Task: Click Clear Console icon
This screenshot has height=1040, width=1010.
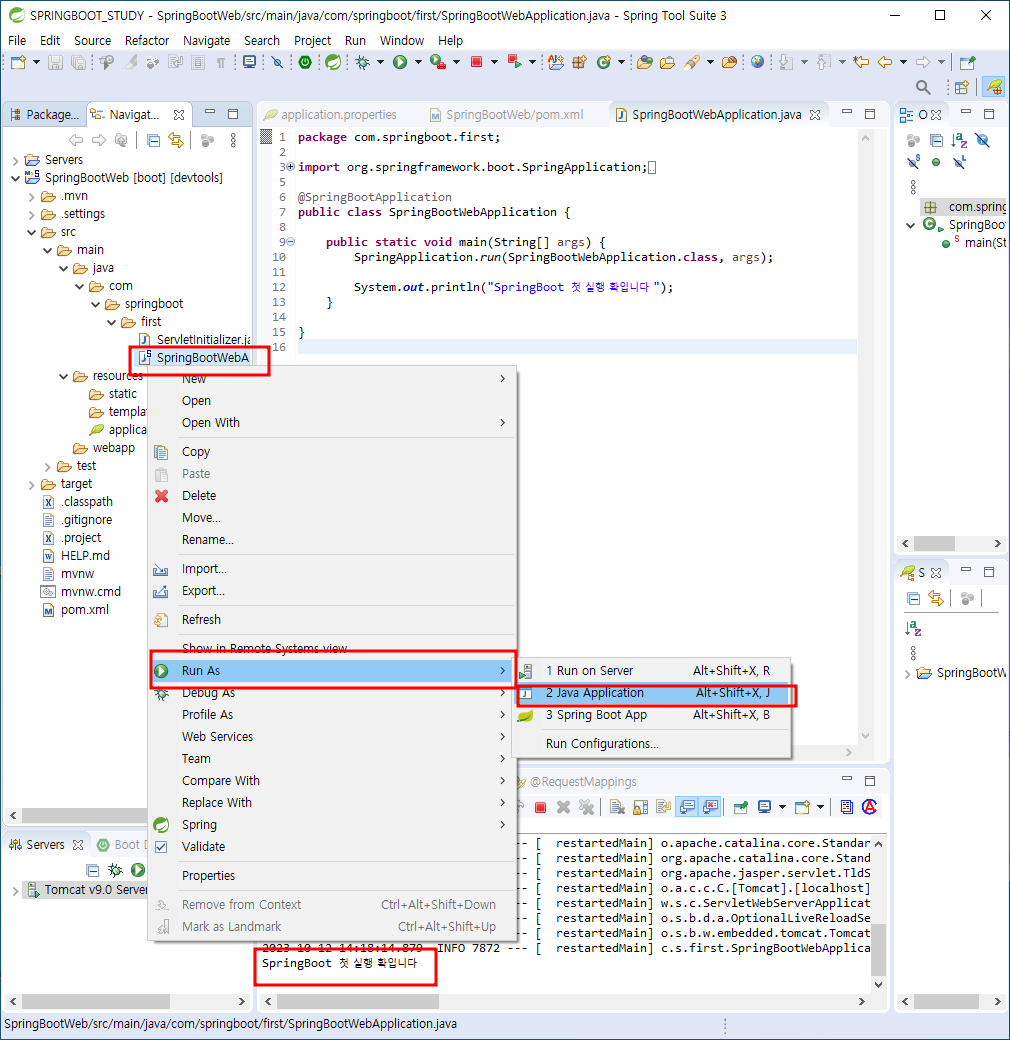Action: (617, 807)
